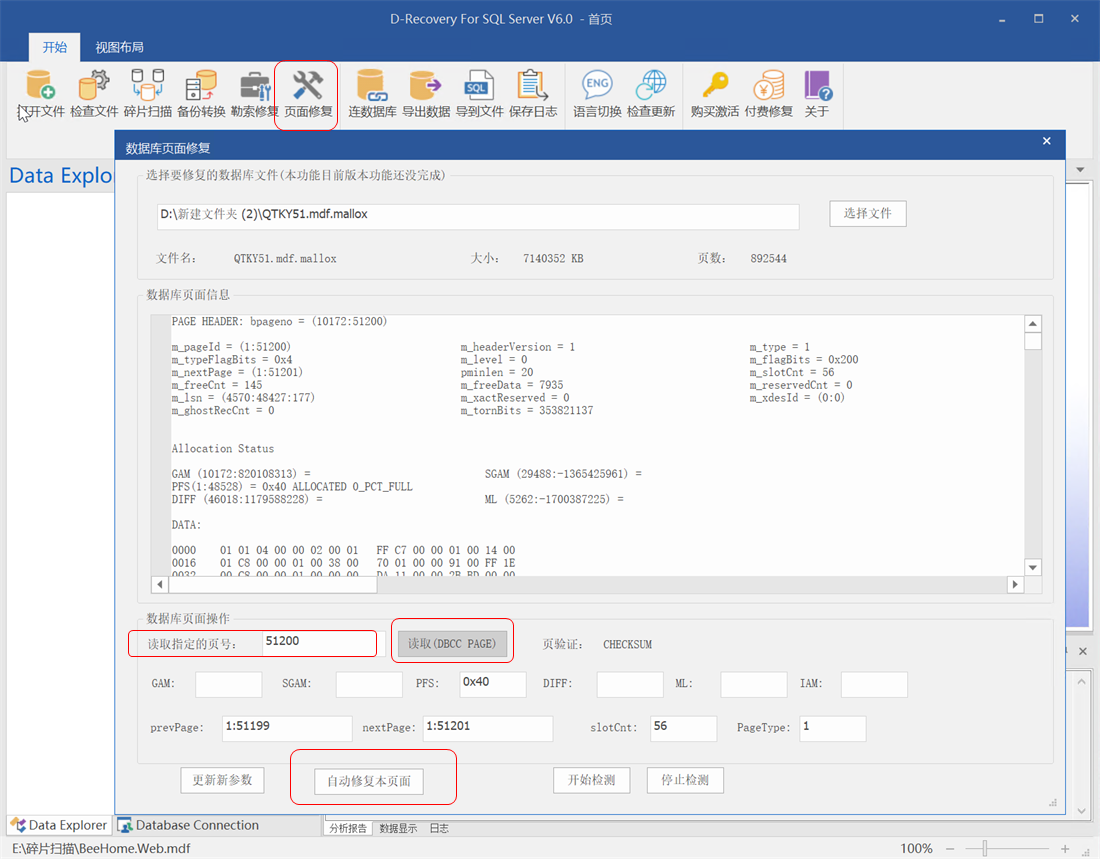Click 读取(DBCC PAGE) button
Image resolution: width=1100 pixels, height=859 pixels.
(452, 644)
